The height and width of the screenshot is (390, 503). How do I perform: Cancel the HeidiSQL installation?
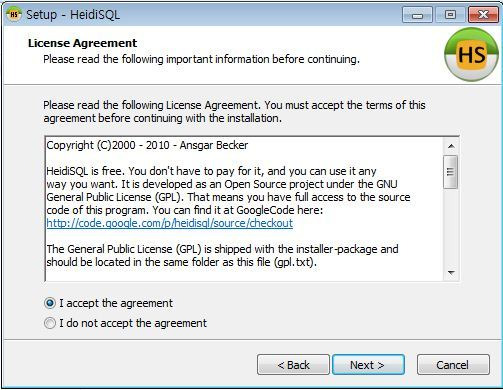pos(453,365)
